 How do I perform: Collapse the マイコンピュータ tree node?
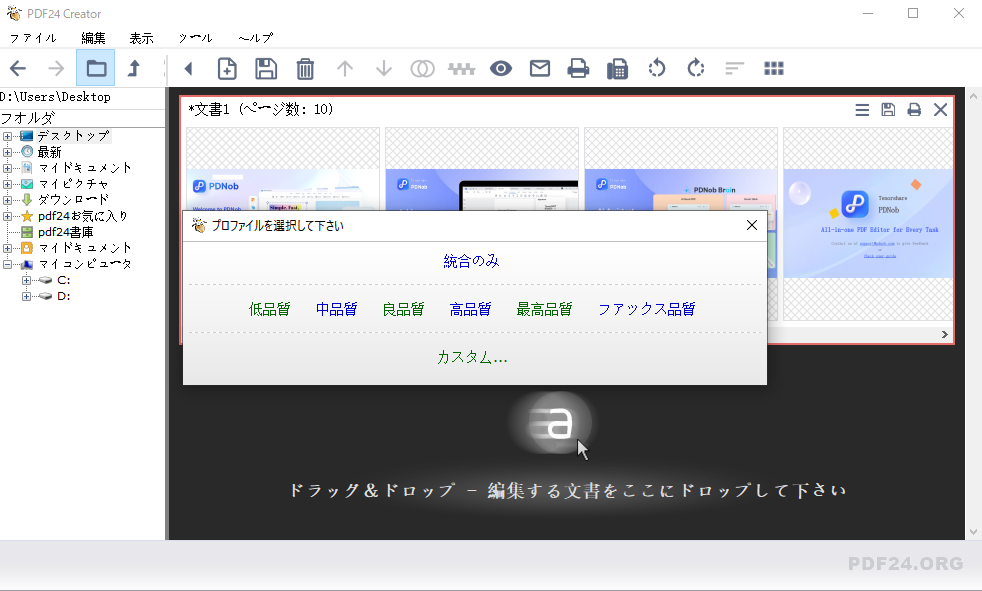(6, 265)
